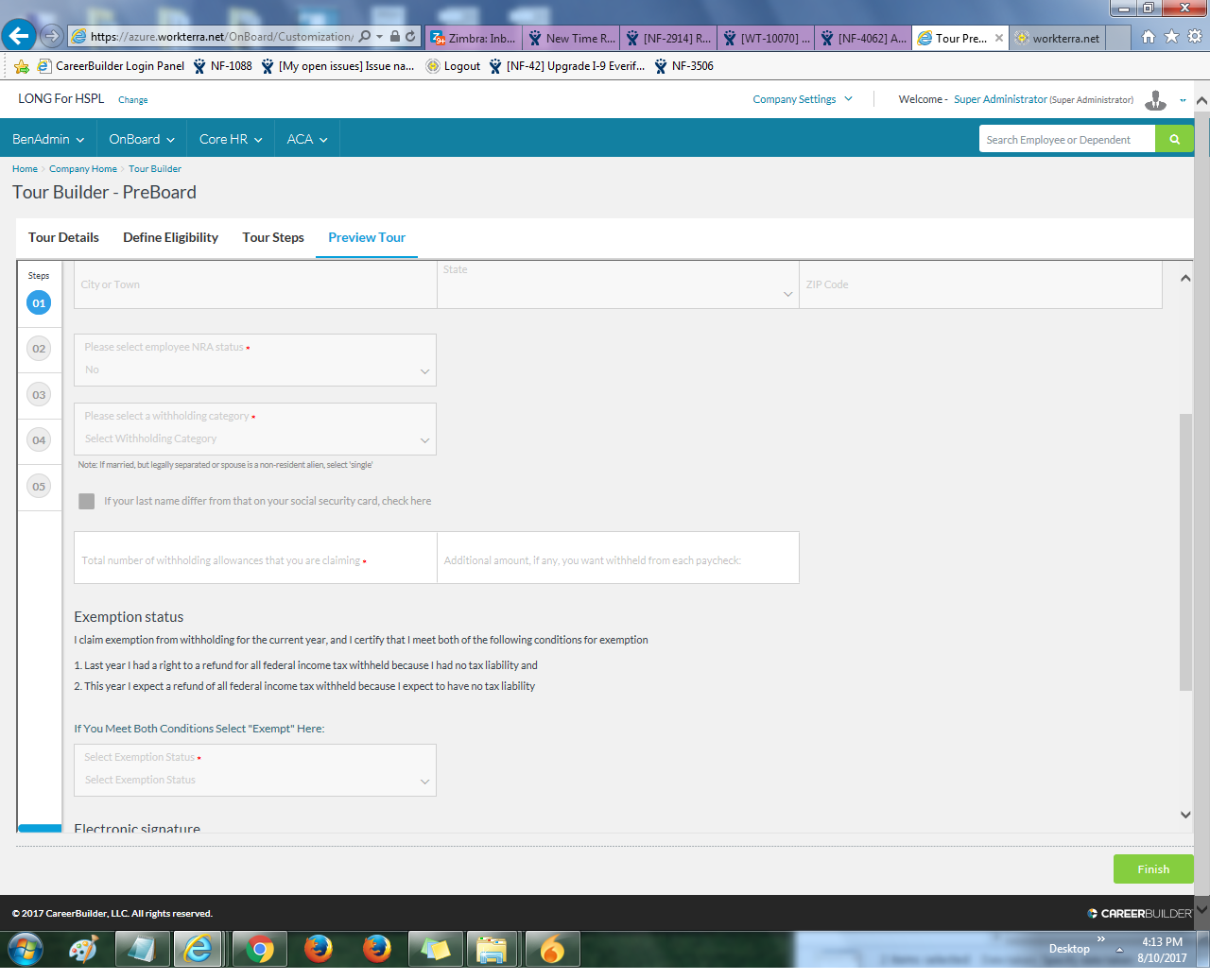Open the BenAdmin menu

click(x=48, y=139)
